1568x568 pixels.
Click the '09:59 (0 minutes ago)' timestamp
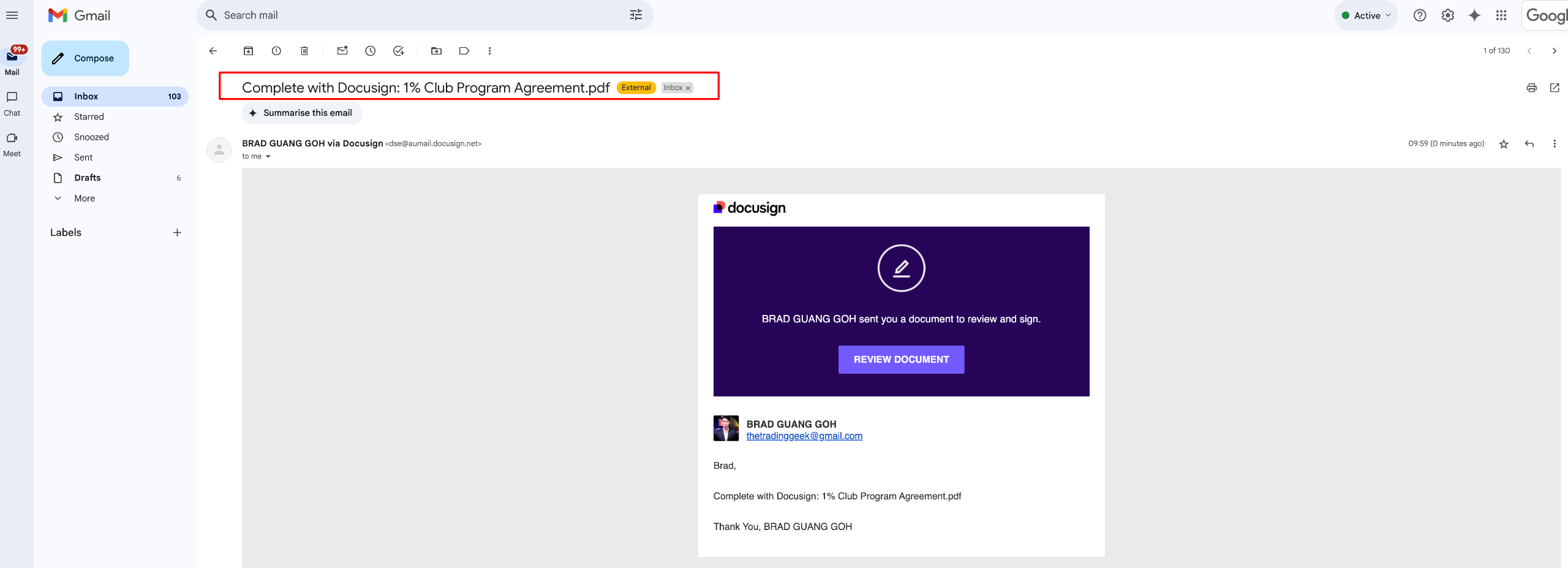pyautogui.click(x=1446, y=143)
